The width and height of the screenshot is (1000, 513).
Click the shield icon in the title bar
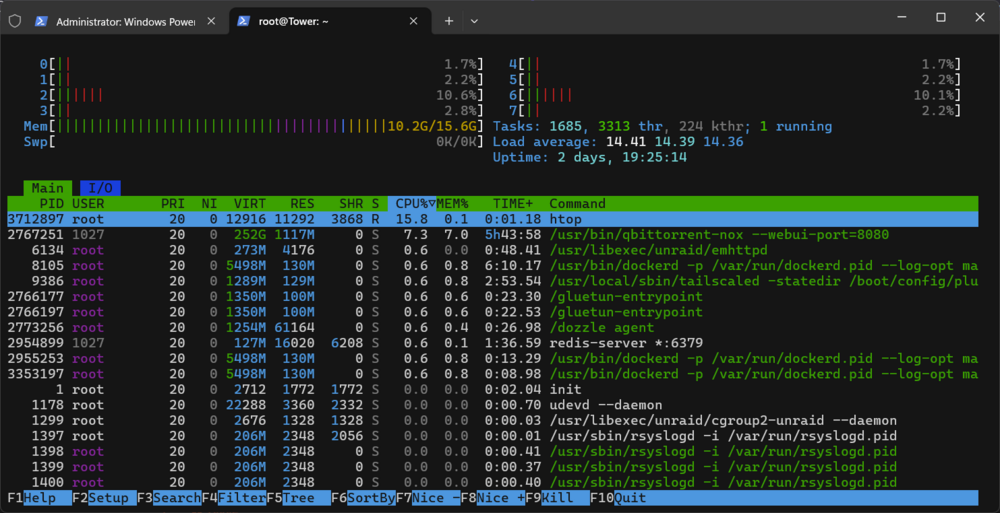tap(15, 21)
